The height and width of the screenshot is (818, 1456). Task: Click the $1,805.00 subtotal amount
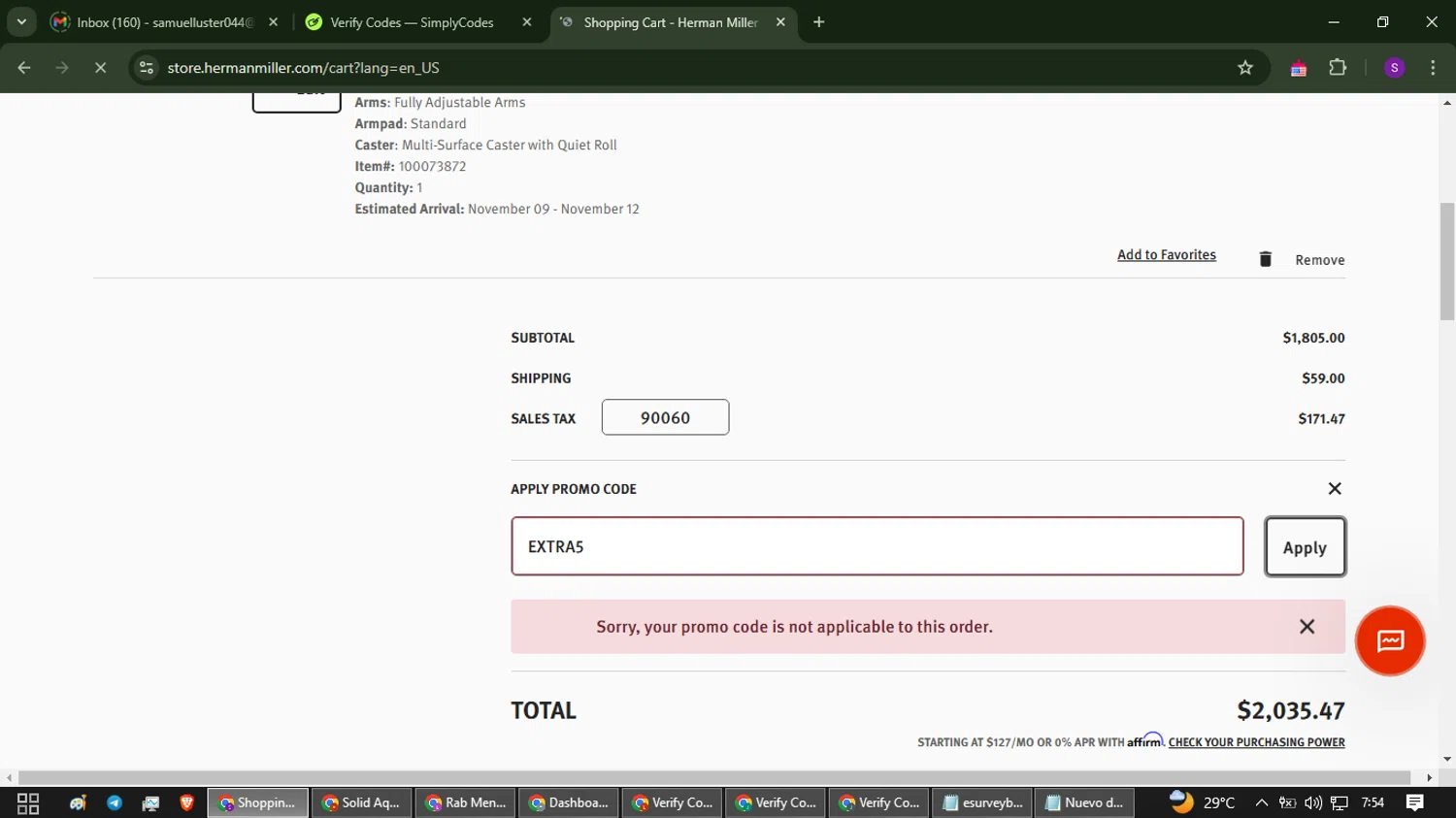pos(1313,338)
